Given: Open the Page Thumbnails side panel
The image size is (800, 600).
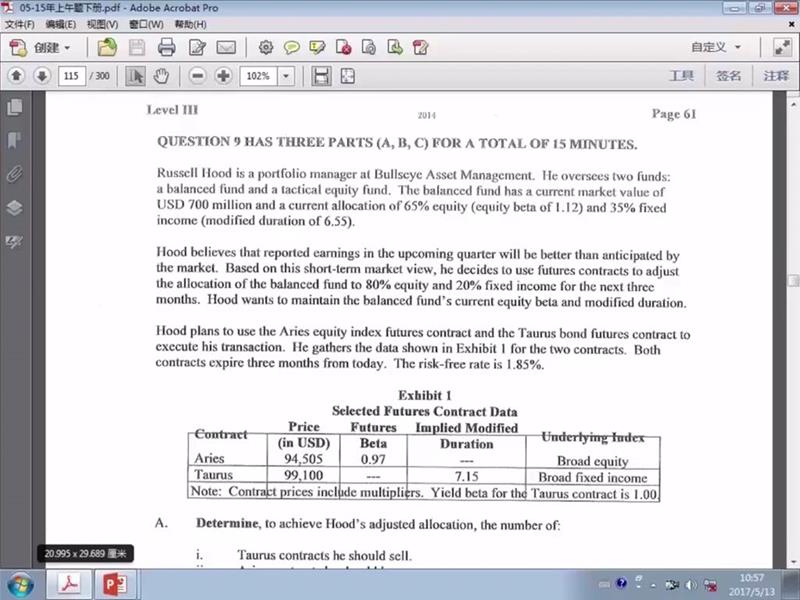Looking at the screenshot, I should (x=14, y=107).
